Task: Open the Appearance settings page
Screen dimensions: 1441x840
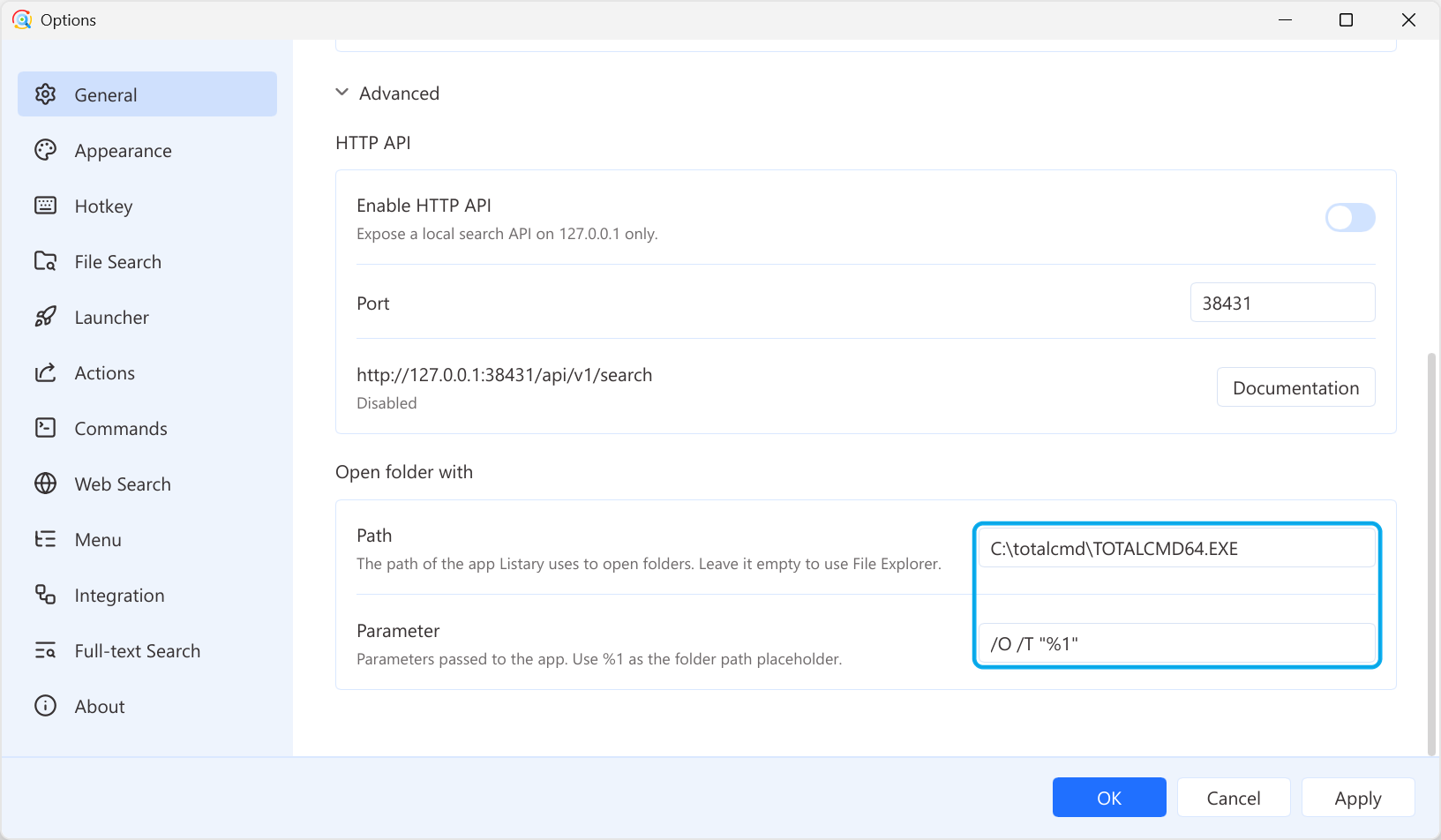Action: (147, 150)
